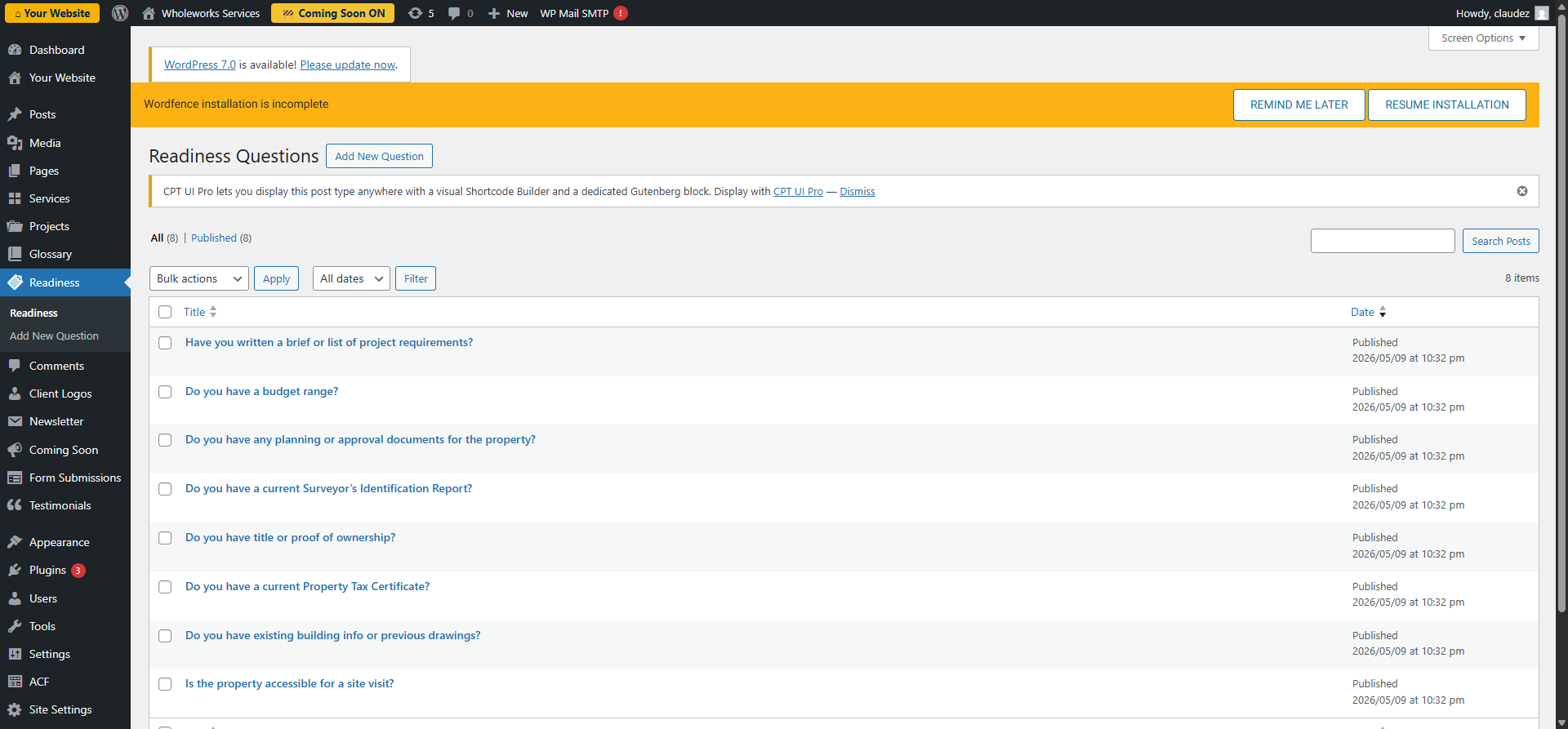Click the Coming Soon ON admin bar button

[x=332, y=13]
